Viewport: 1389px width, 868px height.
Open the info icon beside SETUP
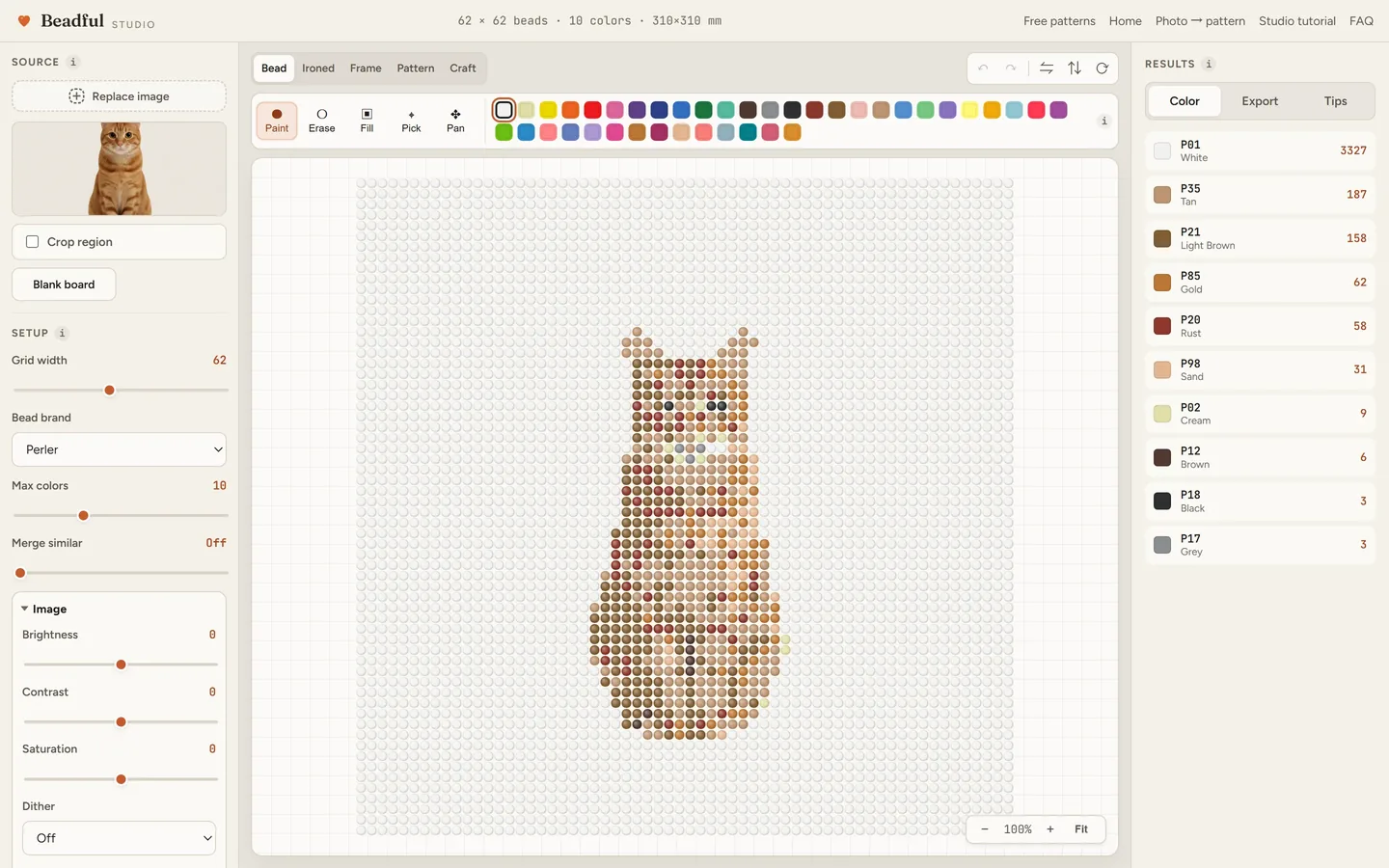[x=62, y=333]
